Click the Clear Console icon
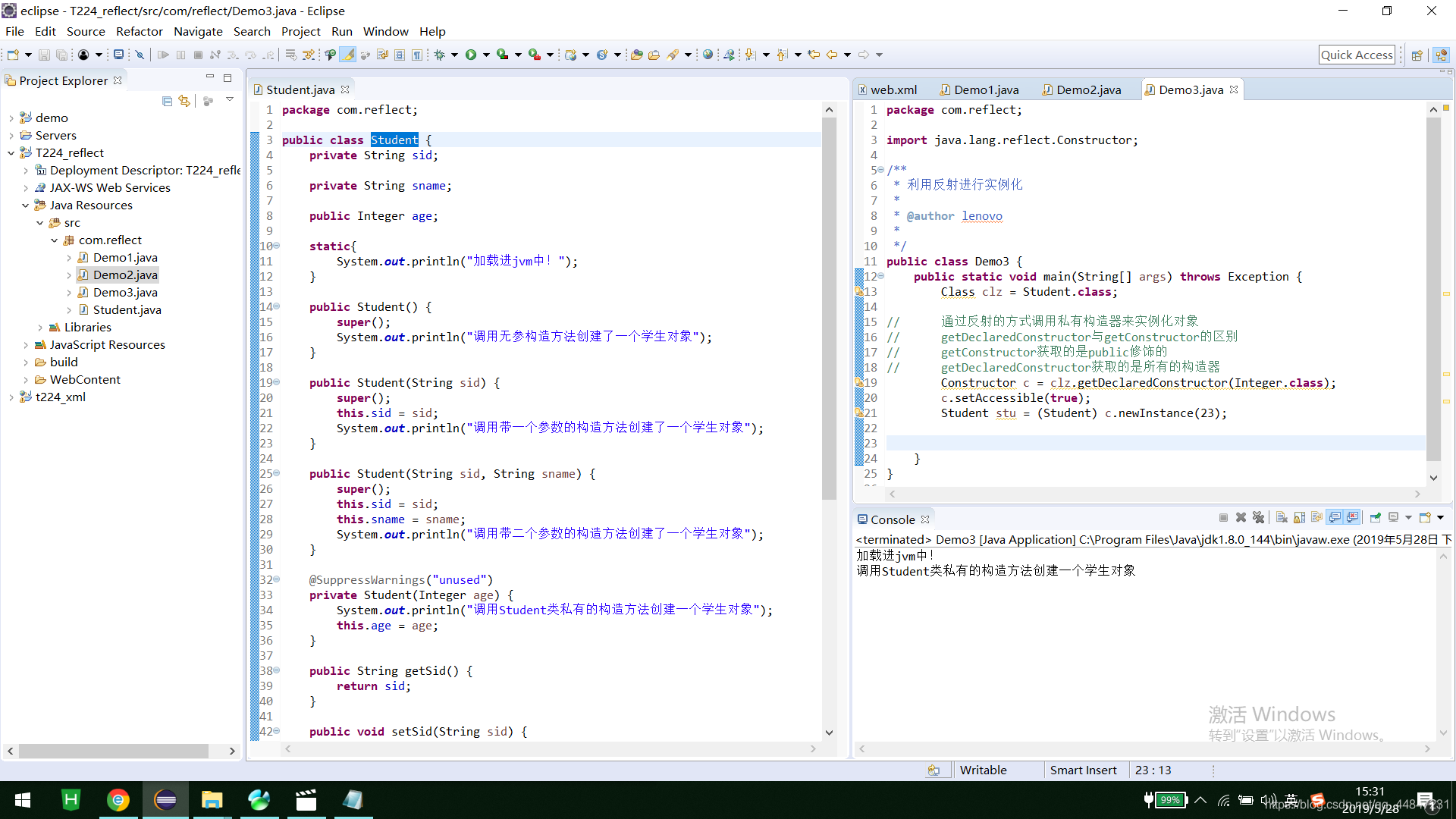 click(x=1282, y=518)
